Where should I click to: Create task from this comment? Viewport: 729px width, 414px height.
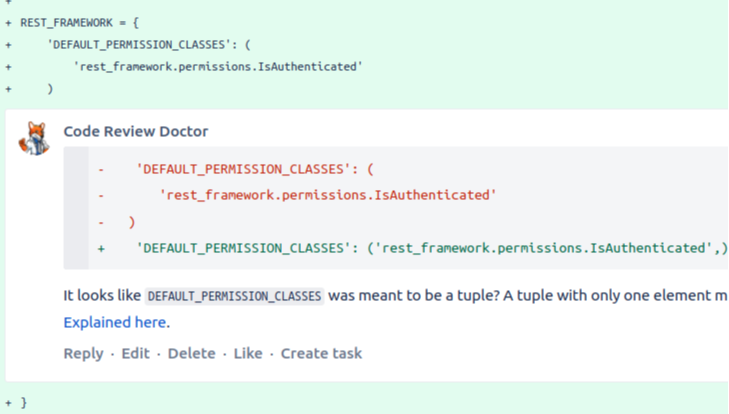[321, 353]
